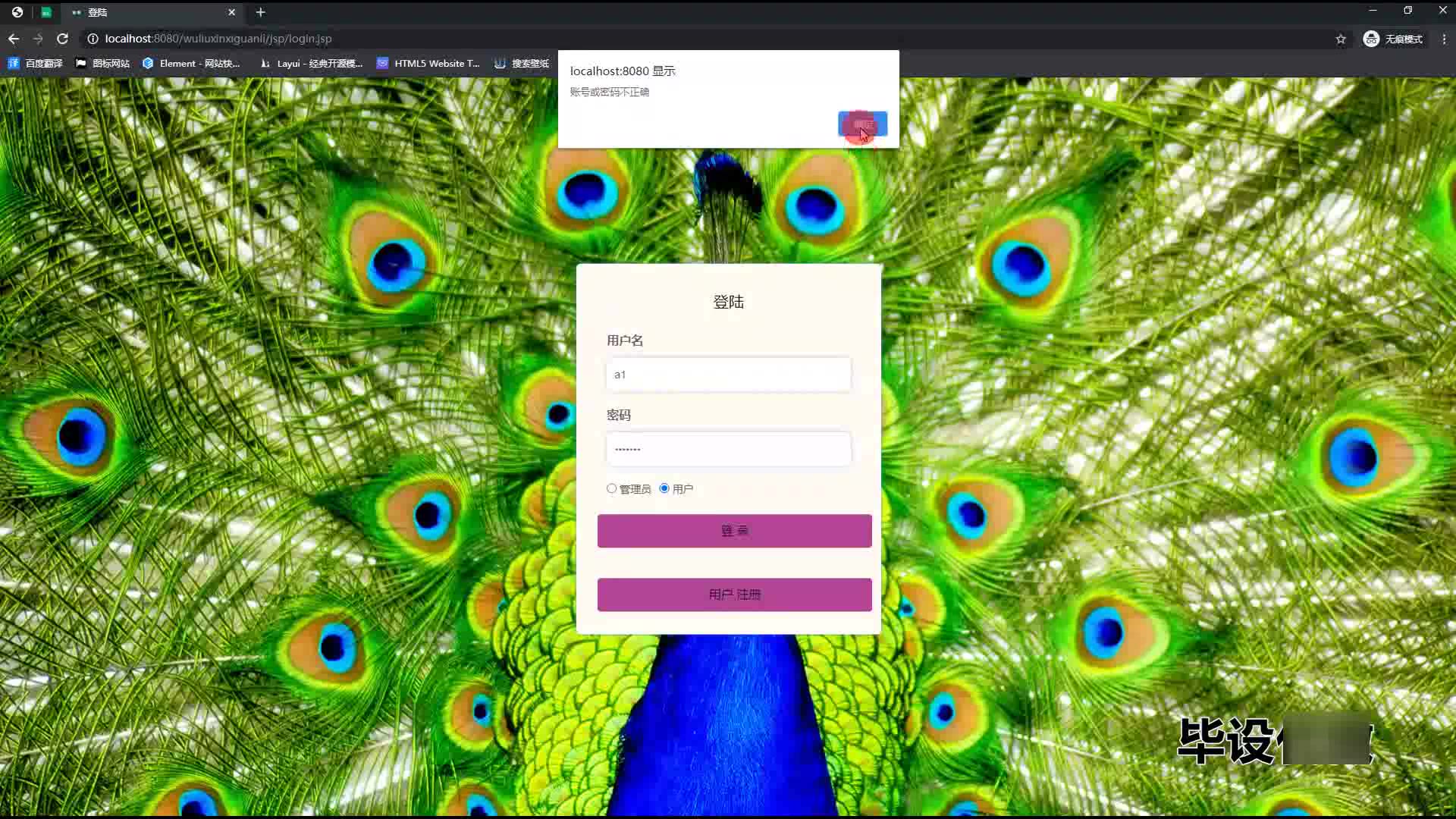Switch to the 登陆 browser tab
1456x819 pixels.
tap(152, 12)
